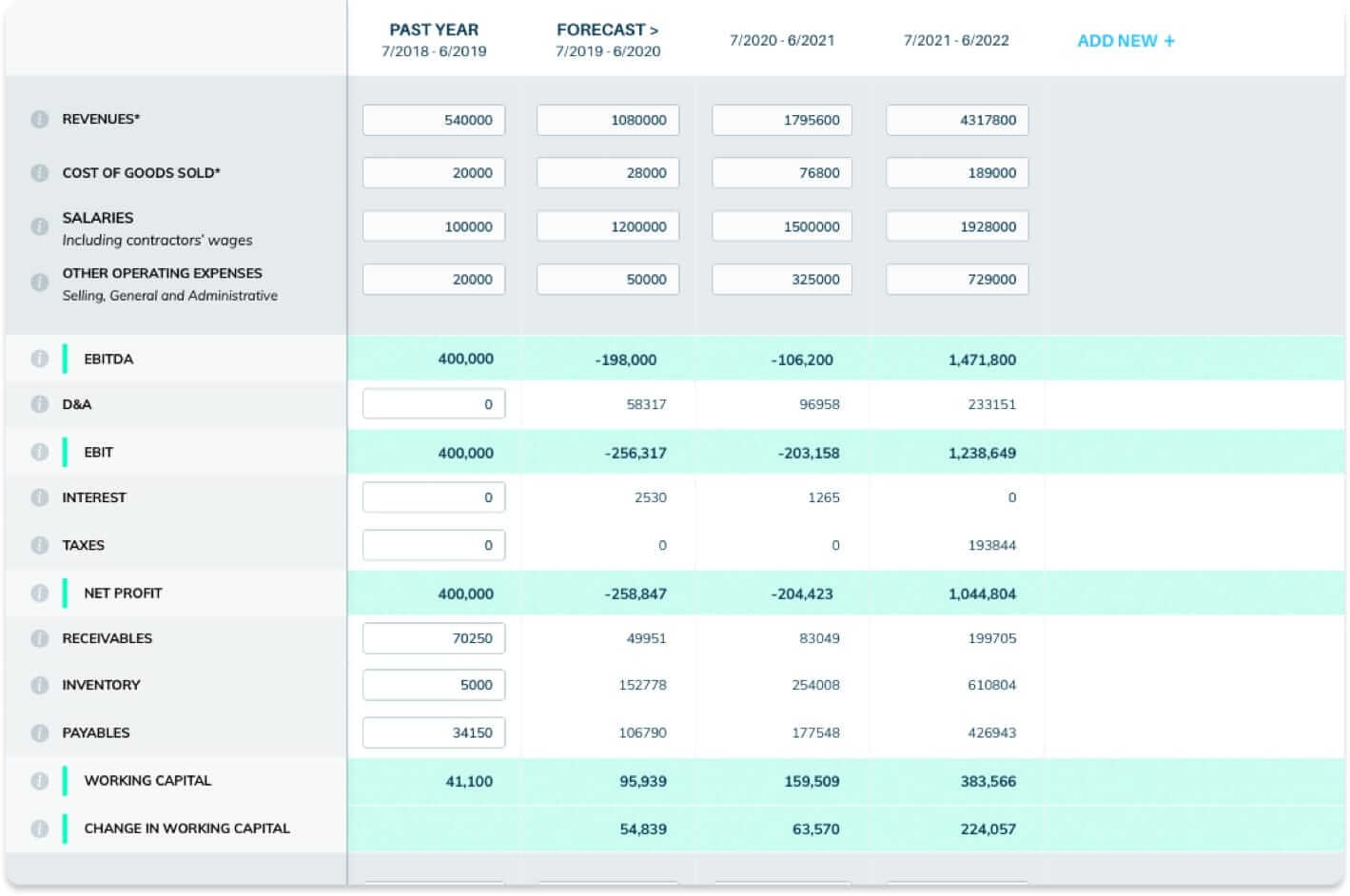This screenshot has height=896, width=1350.
Task: Click the 7/2021 - 6/2022 column header
Action: coord(956,40)
